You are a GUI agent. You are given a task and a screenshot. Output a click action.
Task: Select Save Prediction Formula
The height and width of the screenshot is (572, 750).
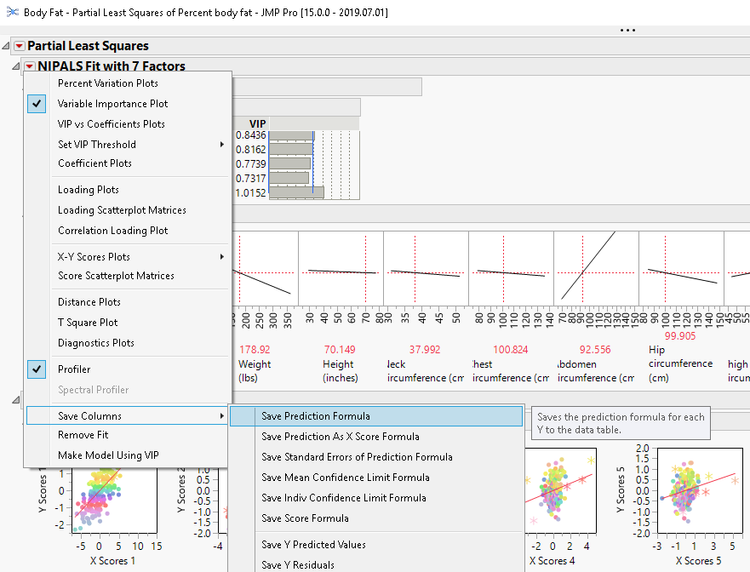tap(315, 416)
